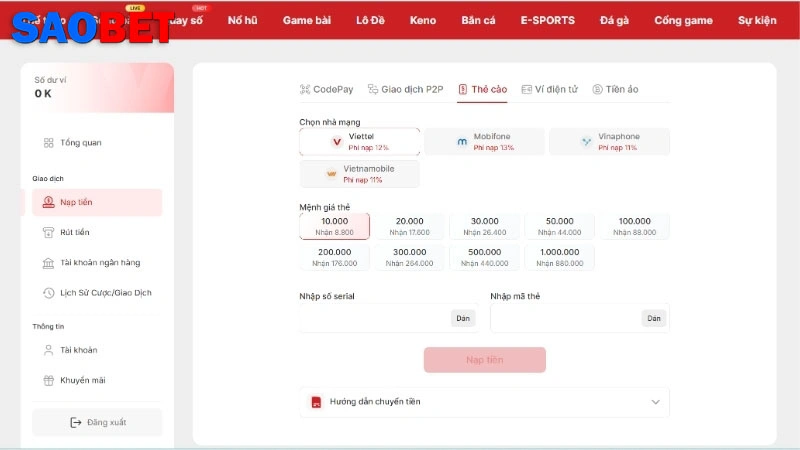Viewport: 800px width, 450px height.
Task: Switch to the CodePay tab
Action: click(327, 89)
